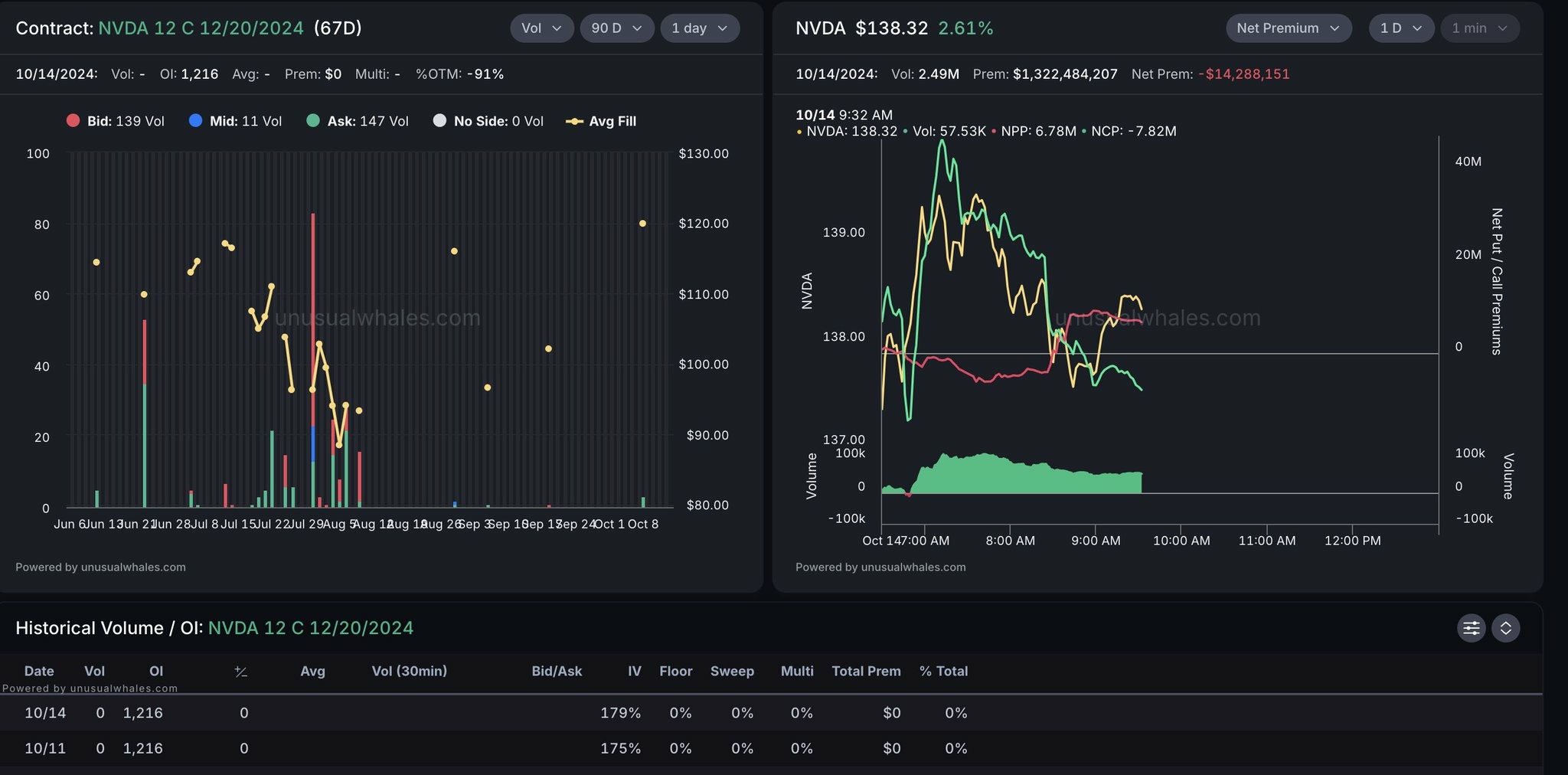Click the %OTM -91% stat
The image size is (1568, 775).
pos(459,74)
